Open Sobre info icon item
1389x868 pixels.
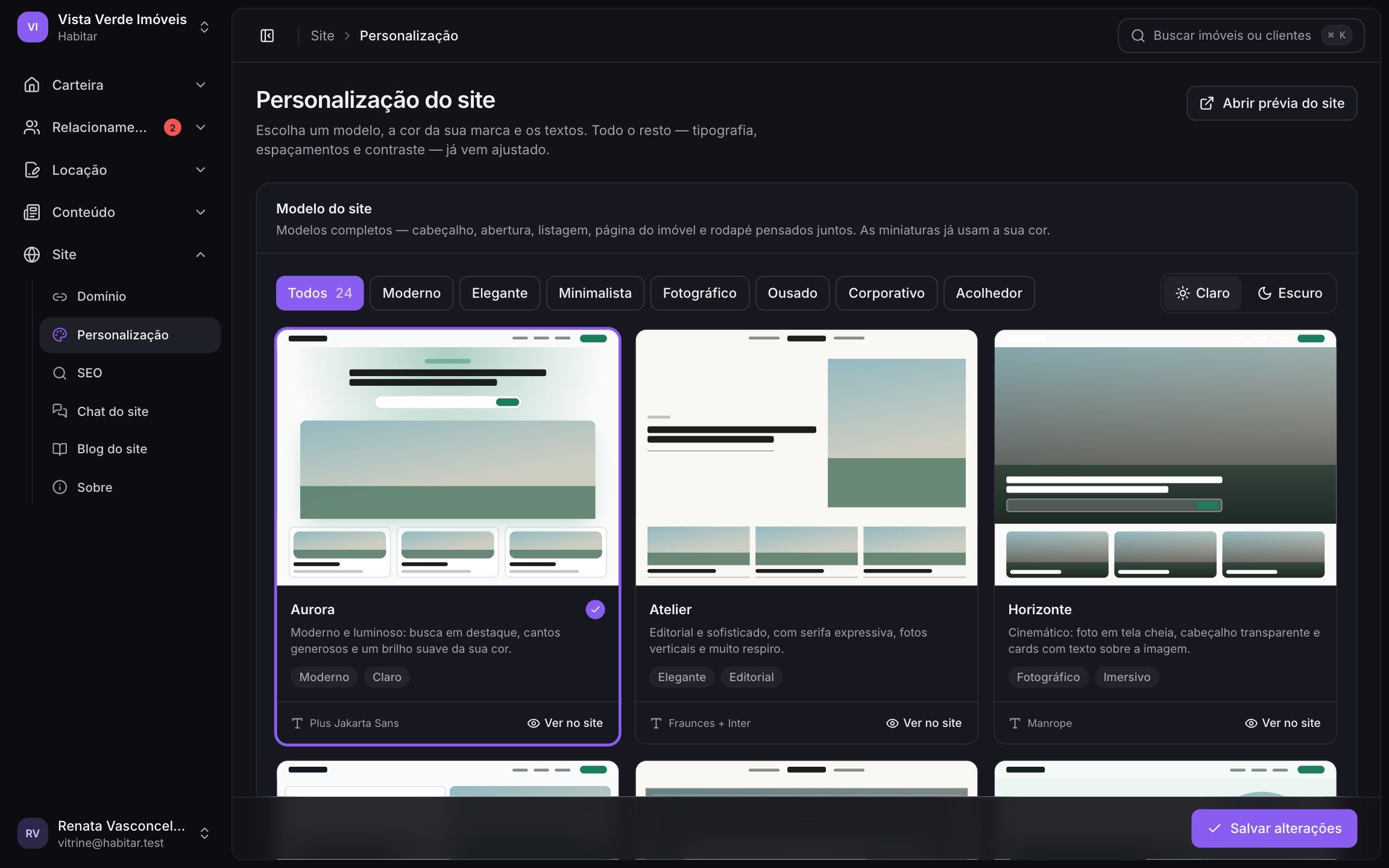(60, 487)
